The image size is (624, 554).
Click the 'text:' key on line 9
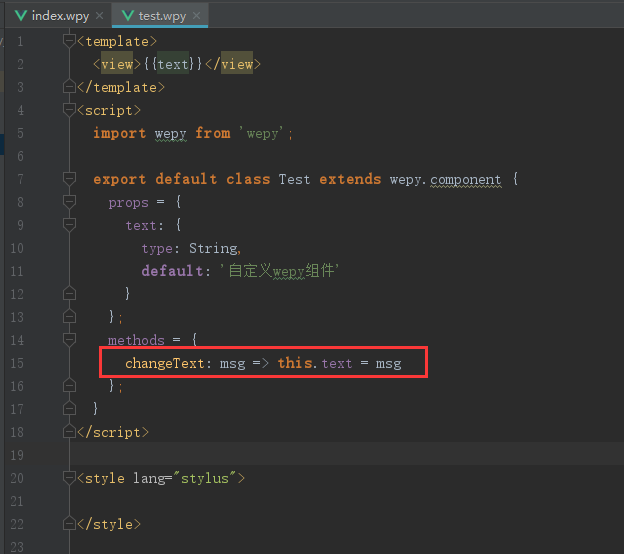144,225
